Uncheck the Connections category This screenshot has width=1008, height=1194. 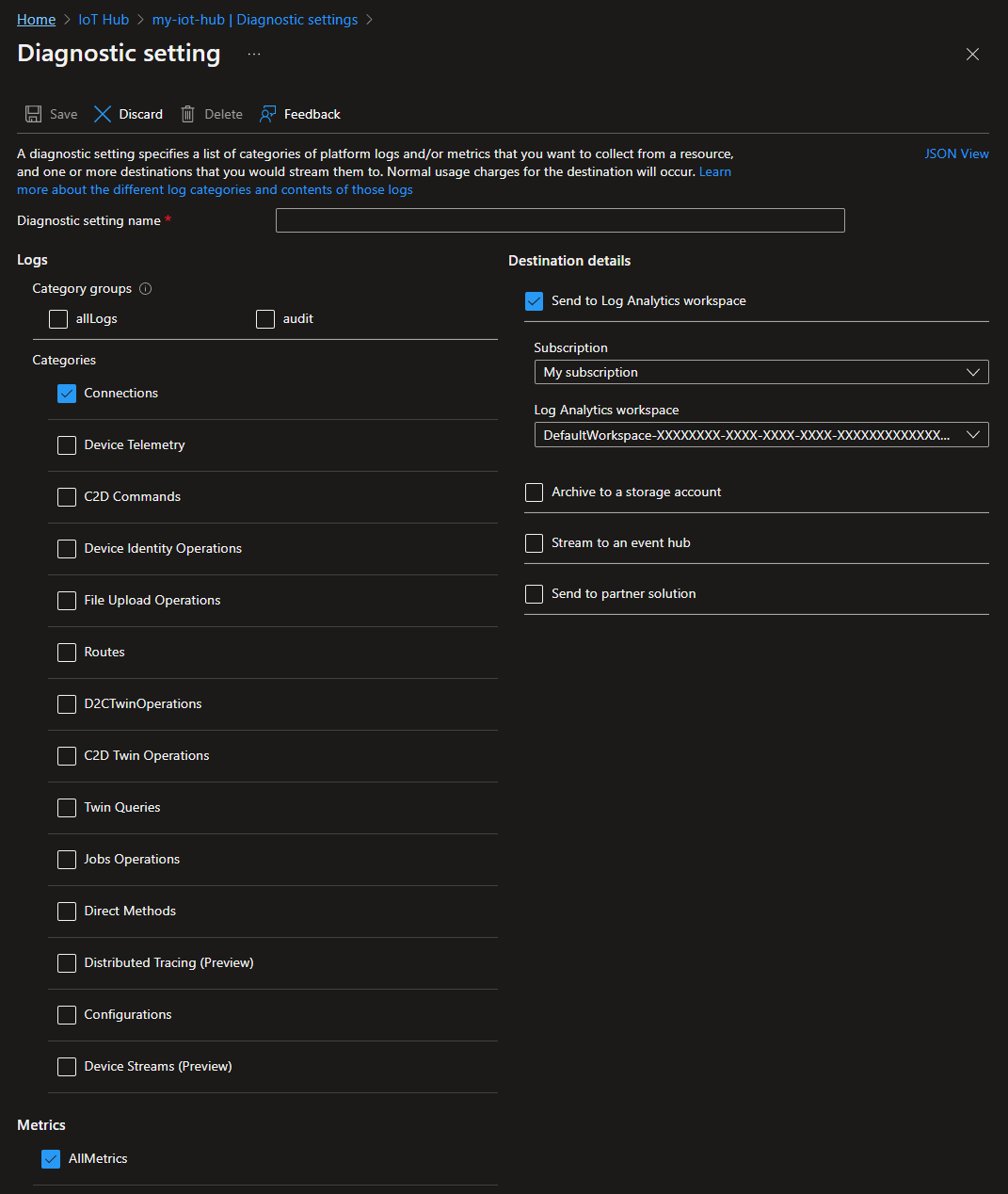pyautogui.click(x=66, y=393)
